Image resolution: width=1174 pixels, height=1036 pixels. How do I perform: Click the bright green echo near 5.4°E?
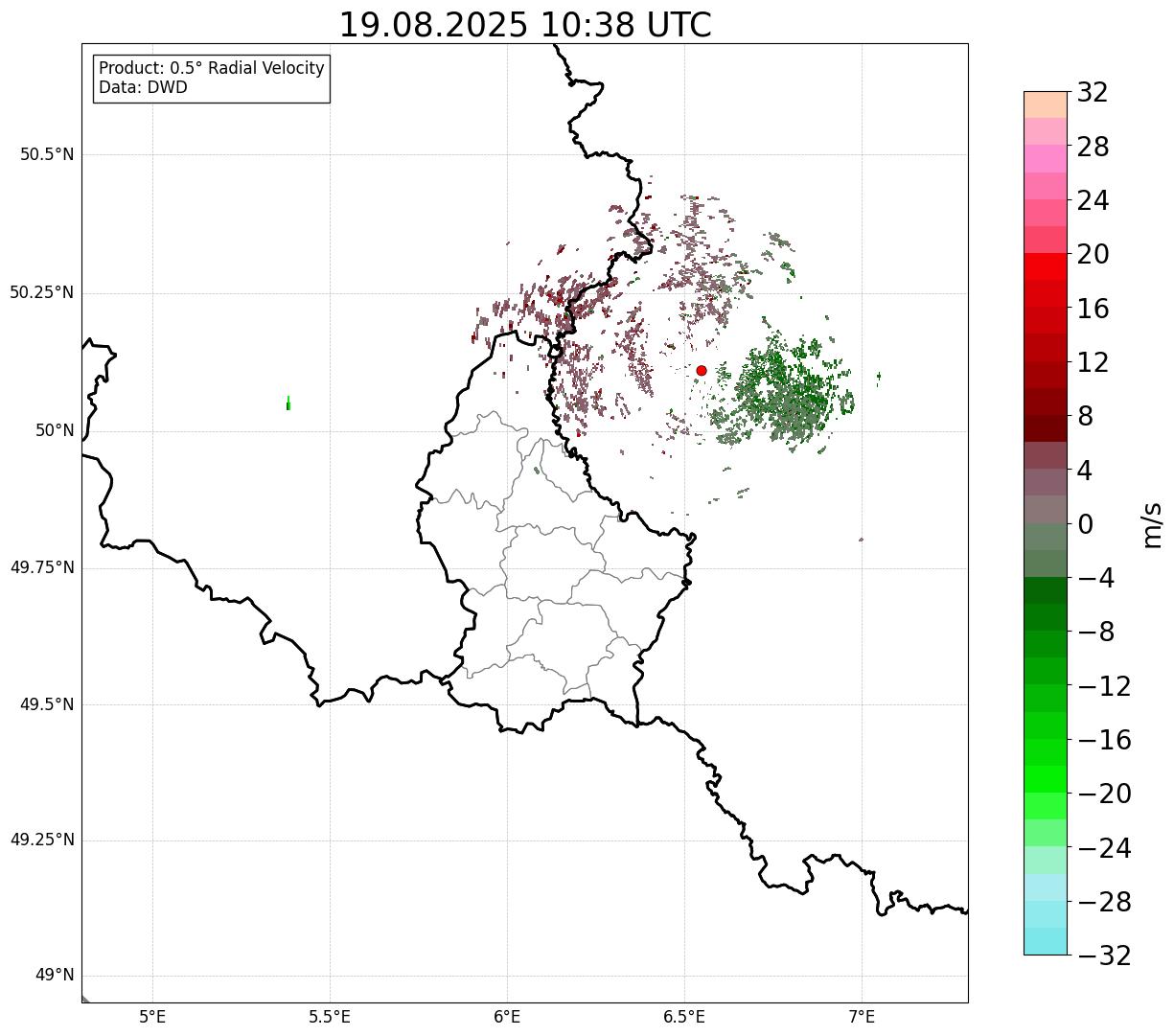(x=288, y=403)
